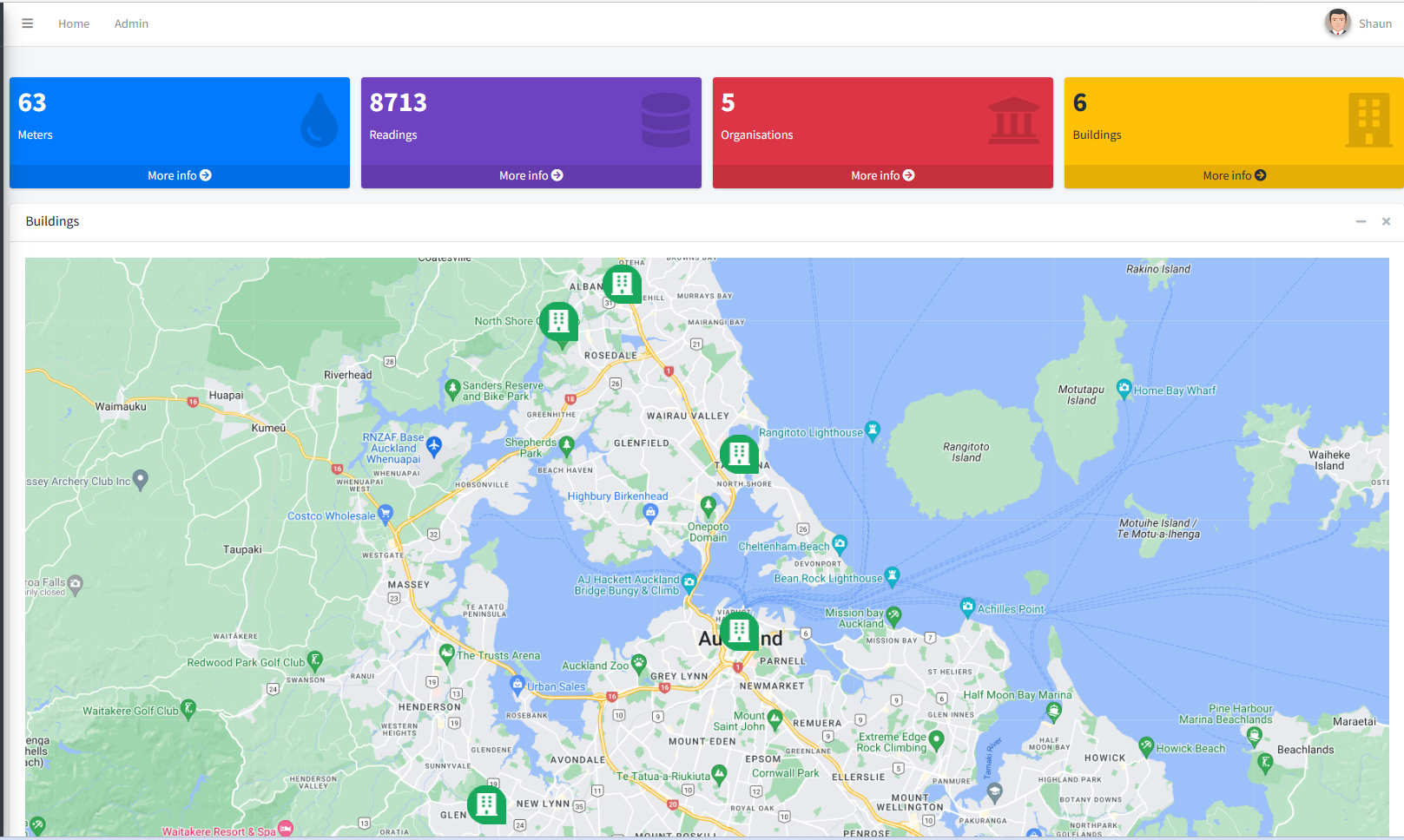Open the sidebar with the hamburger toggle
Image resolution: width=1404 pixels, height=840 pixels.
27,23
